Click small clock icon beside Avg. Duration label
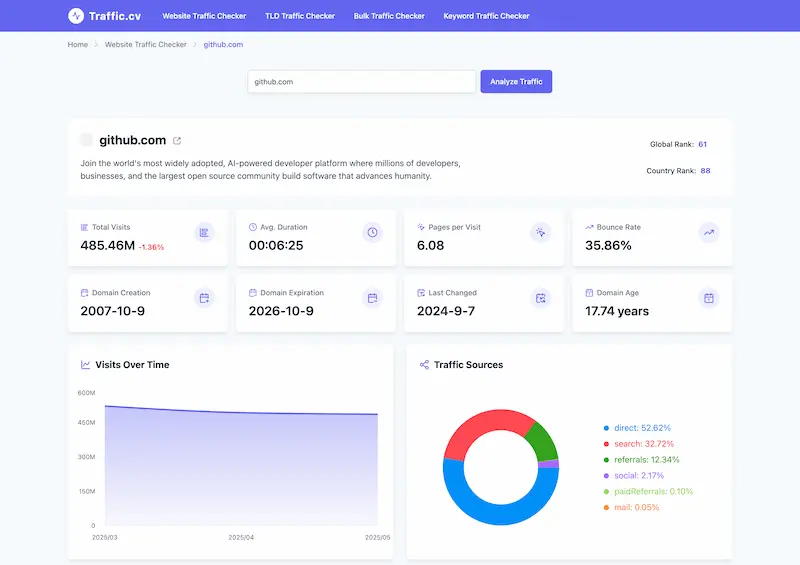800x565 pixels. (253, 227)
